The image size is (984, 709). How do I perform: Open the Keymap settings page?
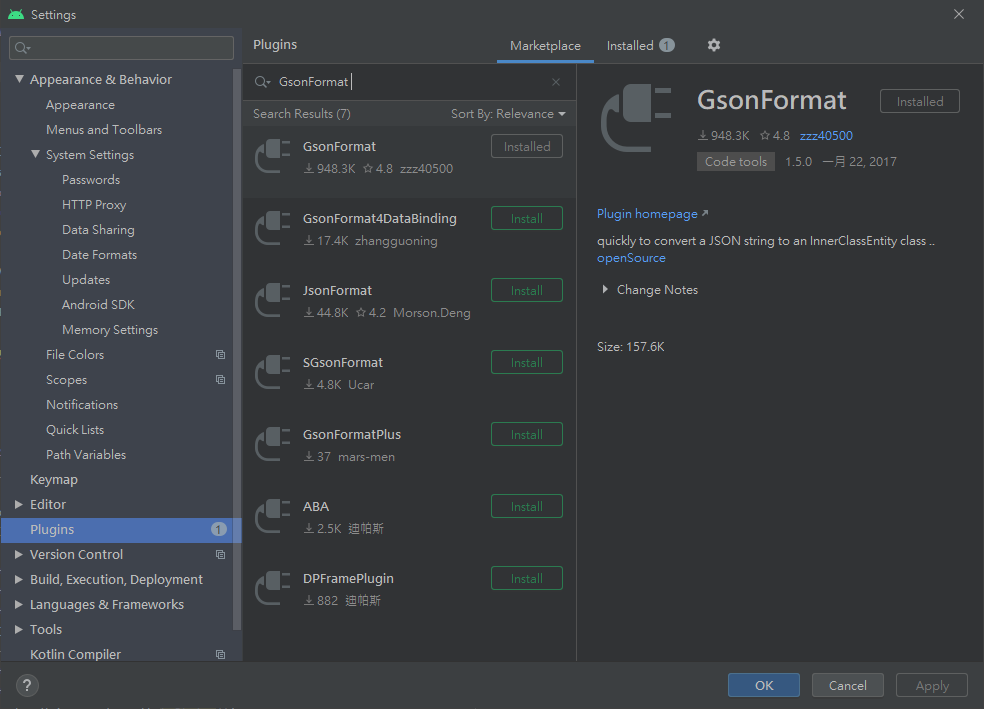pyautogui.click(x=54, y=479)
